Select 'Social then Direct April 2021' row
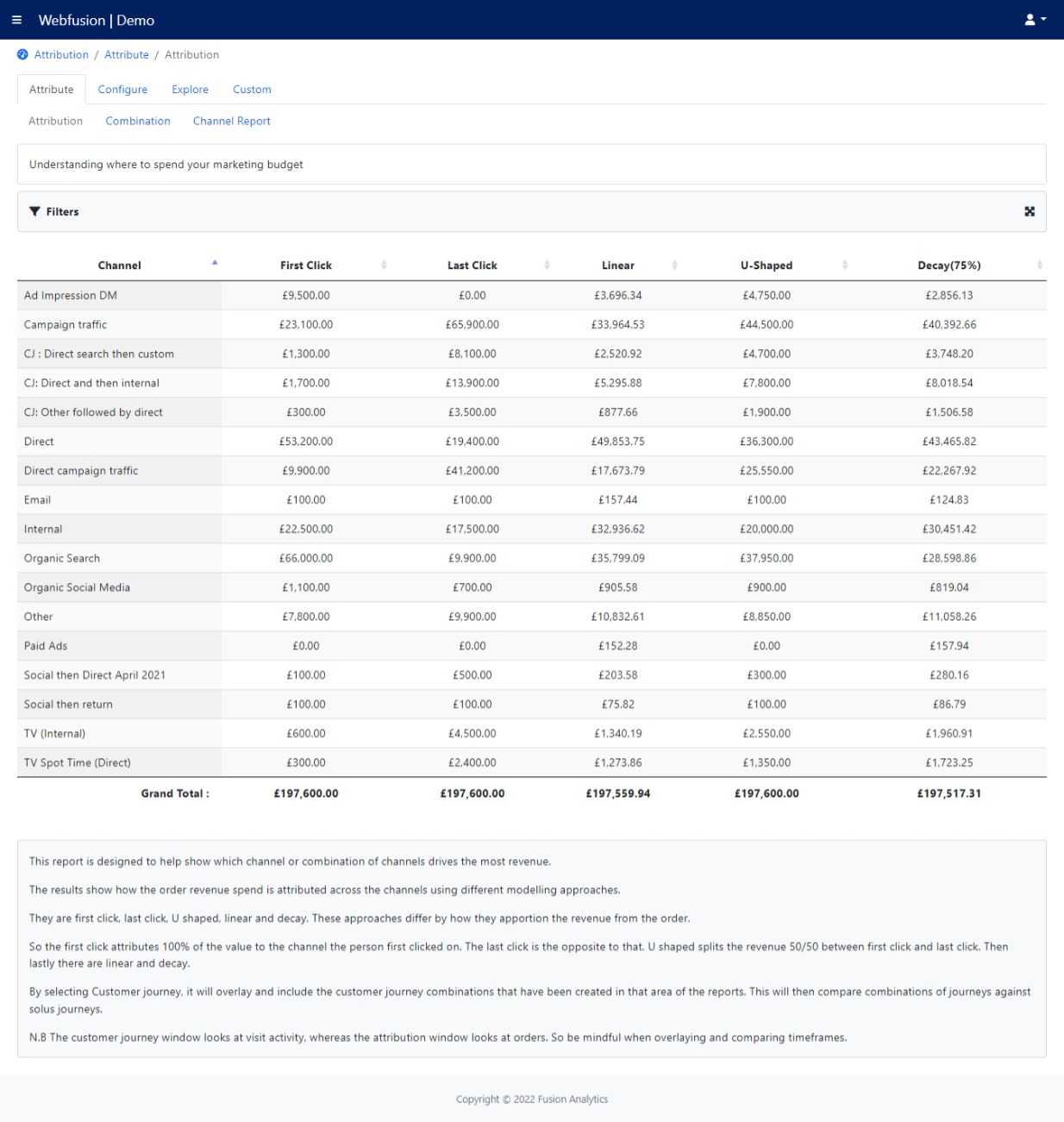The width and height of the screenshot is (1064, 1122). (x=532, y=675)
